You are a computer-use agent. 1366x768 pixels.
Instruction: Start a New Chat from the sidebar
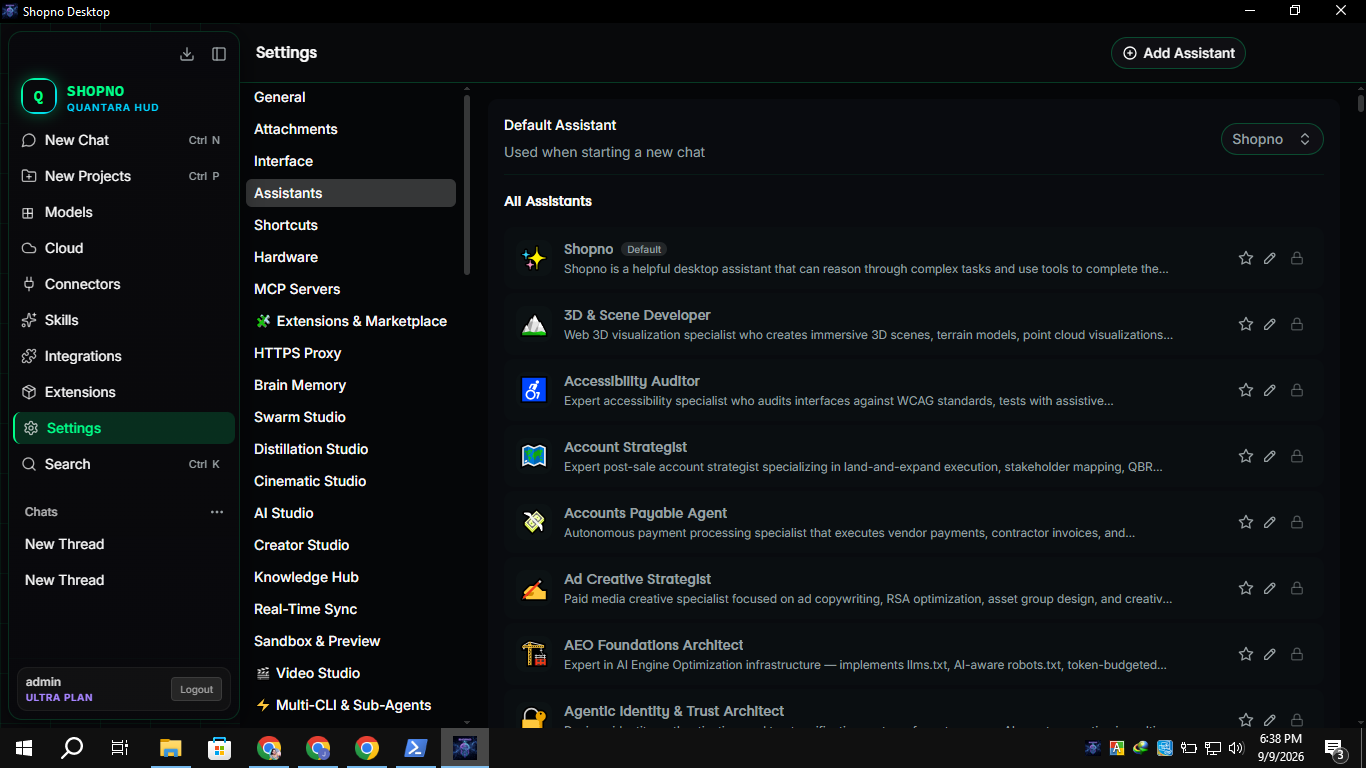(x=124, y=140)
